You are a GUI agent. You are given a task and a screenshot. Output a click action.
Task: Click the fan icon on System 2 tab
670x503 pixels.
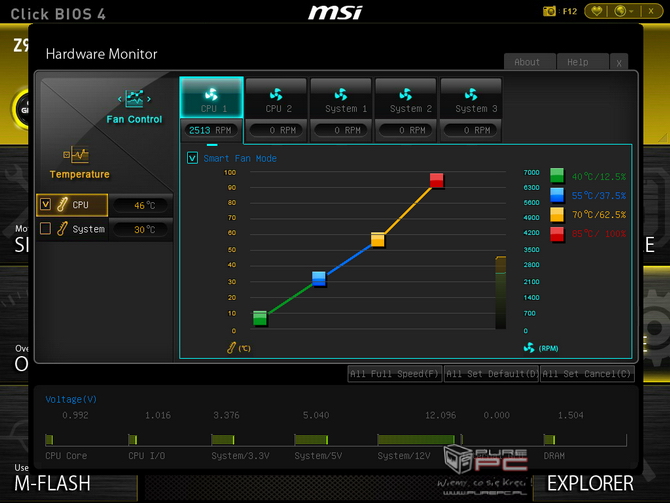406,94
